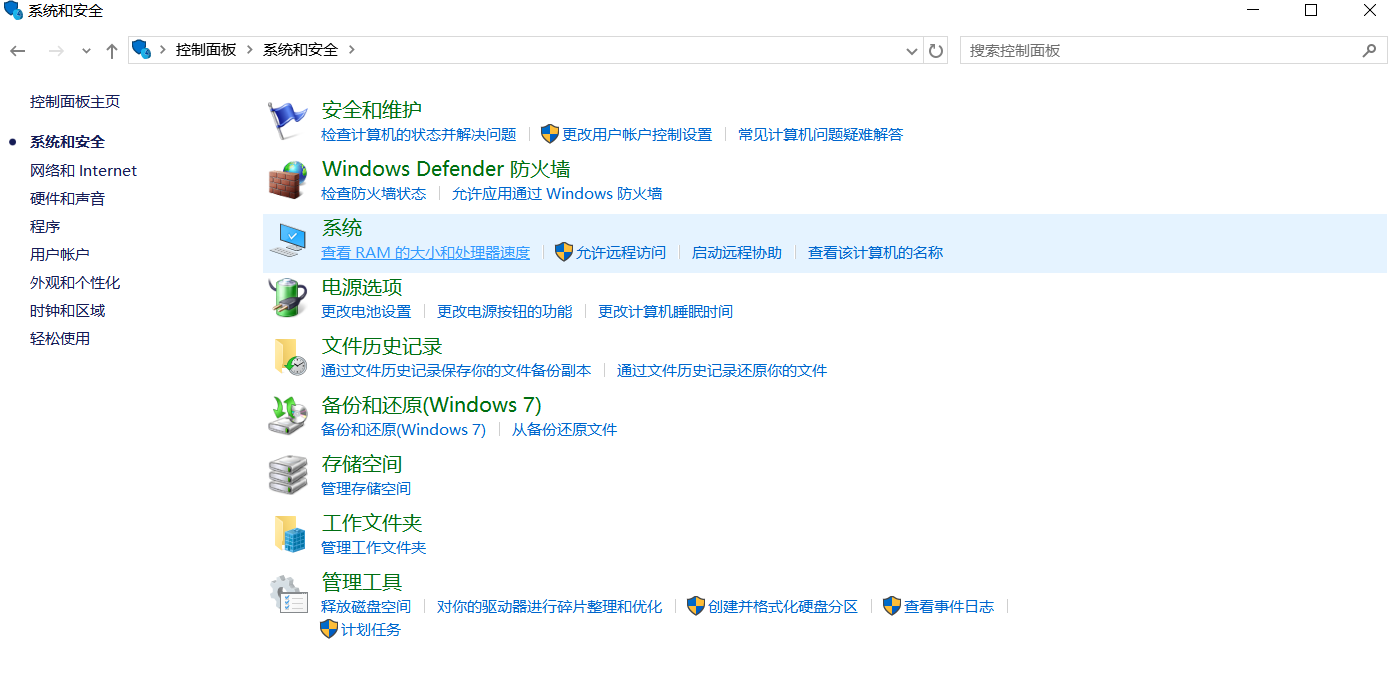Open 程序 category in sidebar
Viewport: 1397px width, 682px height.
45,227
